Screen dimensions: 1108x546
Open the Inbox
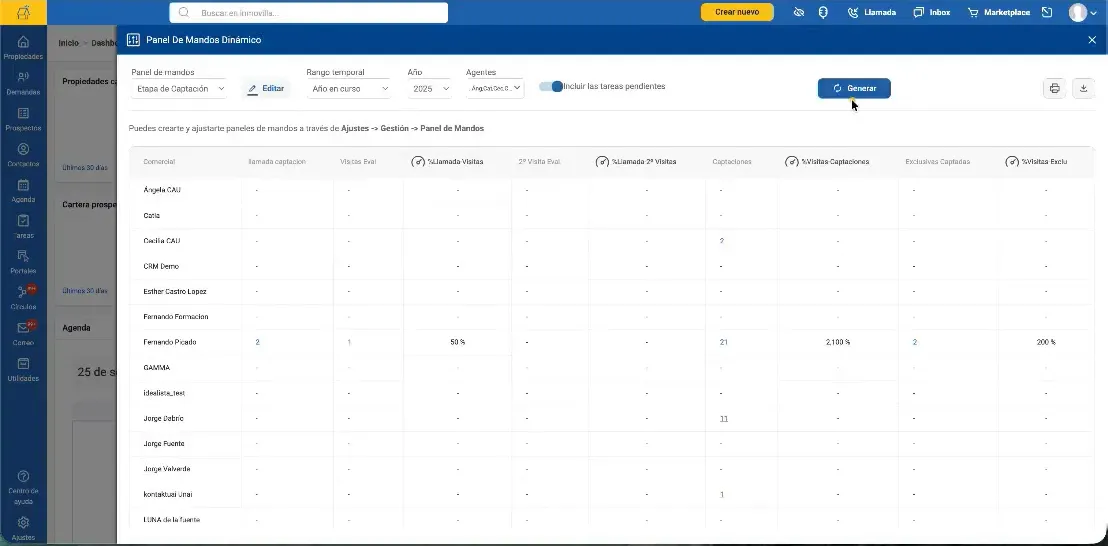(x=931, y=12)
